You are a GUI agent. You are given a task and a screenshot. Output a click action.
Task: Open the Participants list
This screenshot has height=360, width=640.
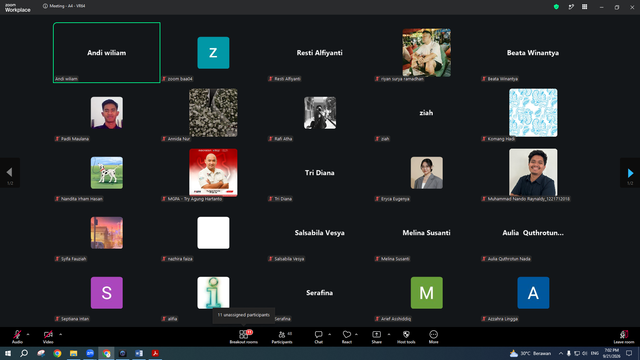pyautogui.click(x=282, y=337)
